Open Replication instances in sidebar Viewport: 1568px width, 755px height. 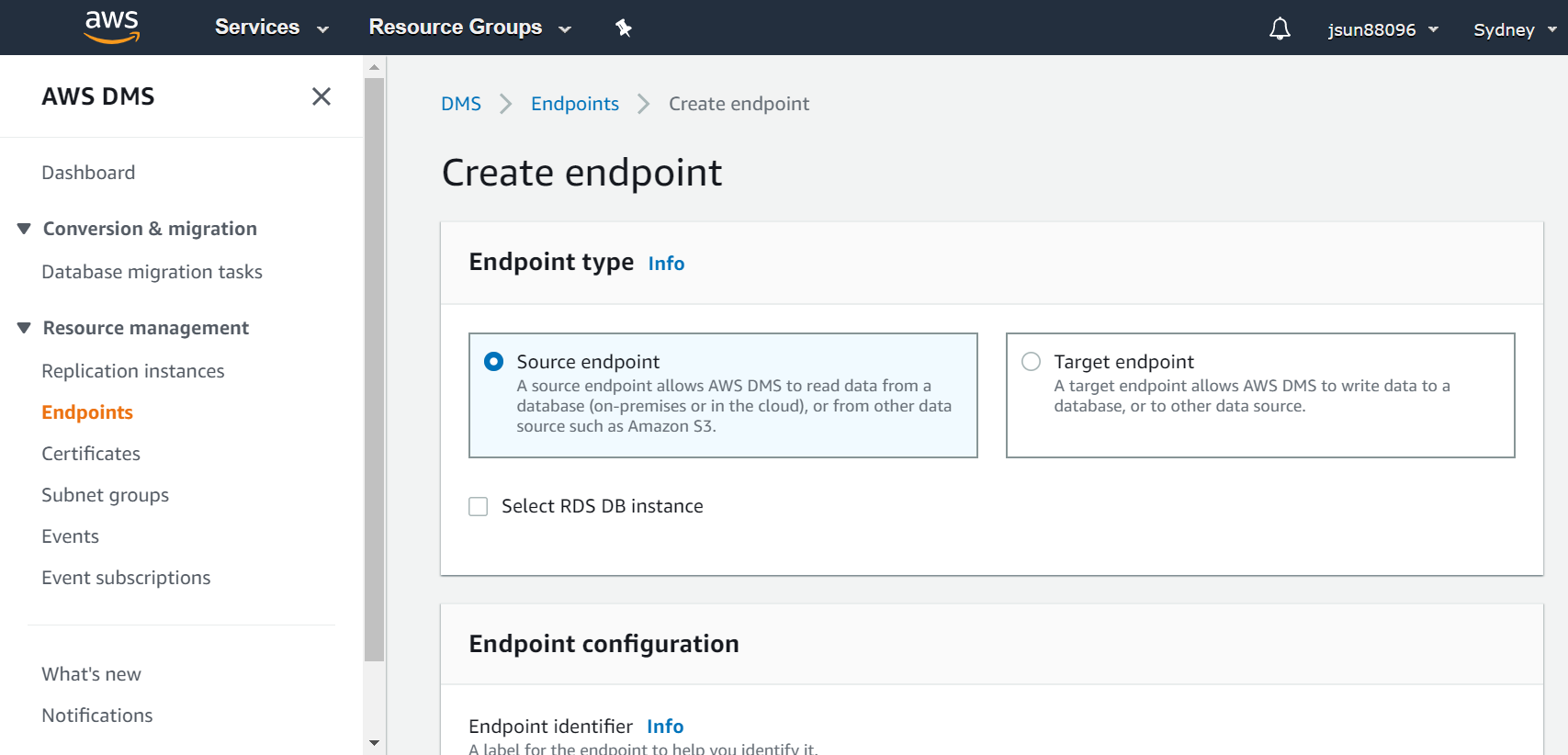pos(133,371)
